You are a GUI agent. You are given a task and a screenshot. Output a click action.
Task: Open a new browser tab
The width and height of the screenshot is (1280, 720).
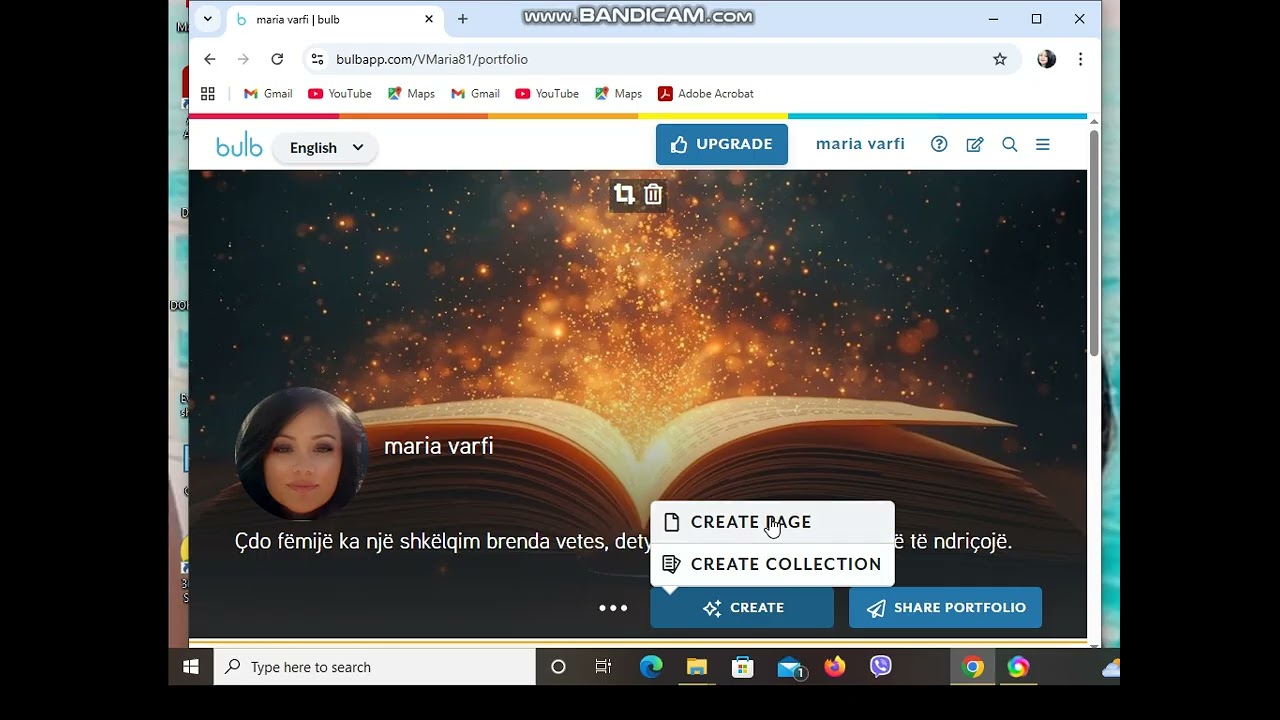[x=462, y=18]
